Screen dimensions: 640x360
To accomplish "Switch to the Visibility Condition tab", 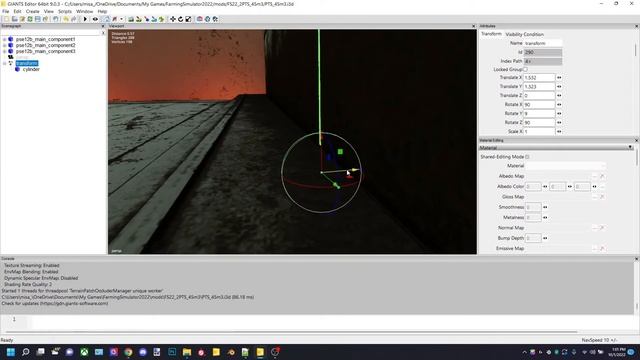I will [524, 34].
